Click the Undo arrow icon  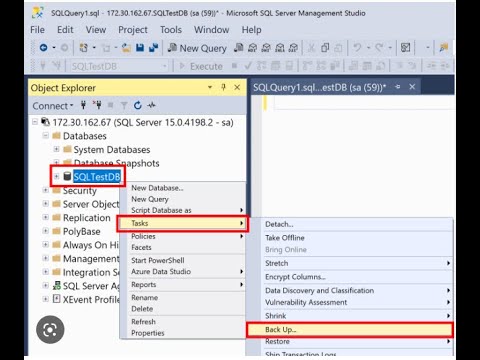coord(357,47)
